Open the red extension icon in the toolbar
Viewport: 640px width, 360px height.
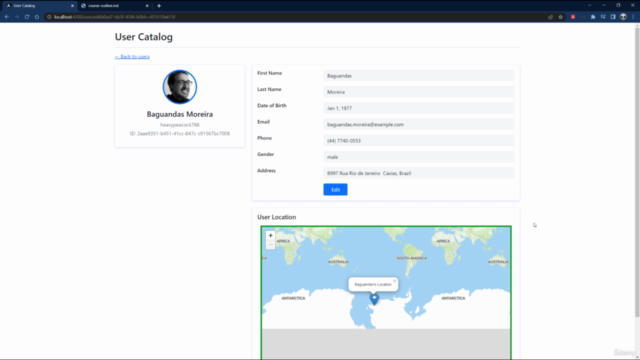573,17
